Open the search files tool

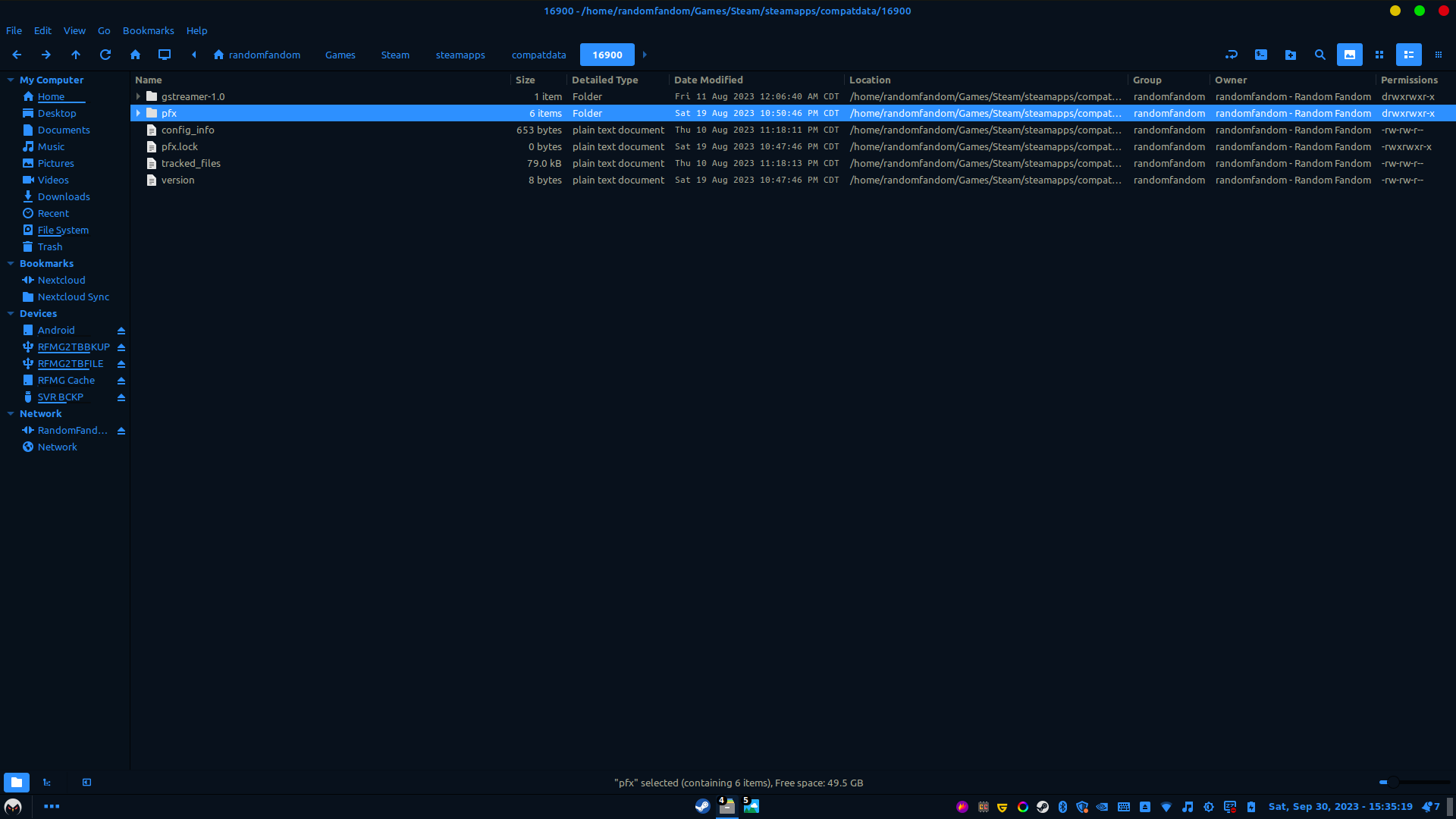point(1320,55)
